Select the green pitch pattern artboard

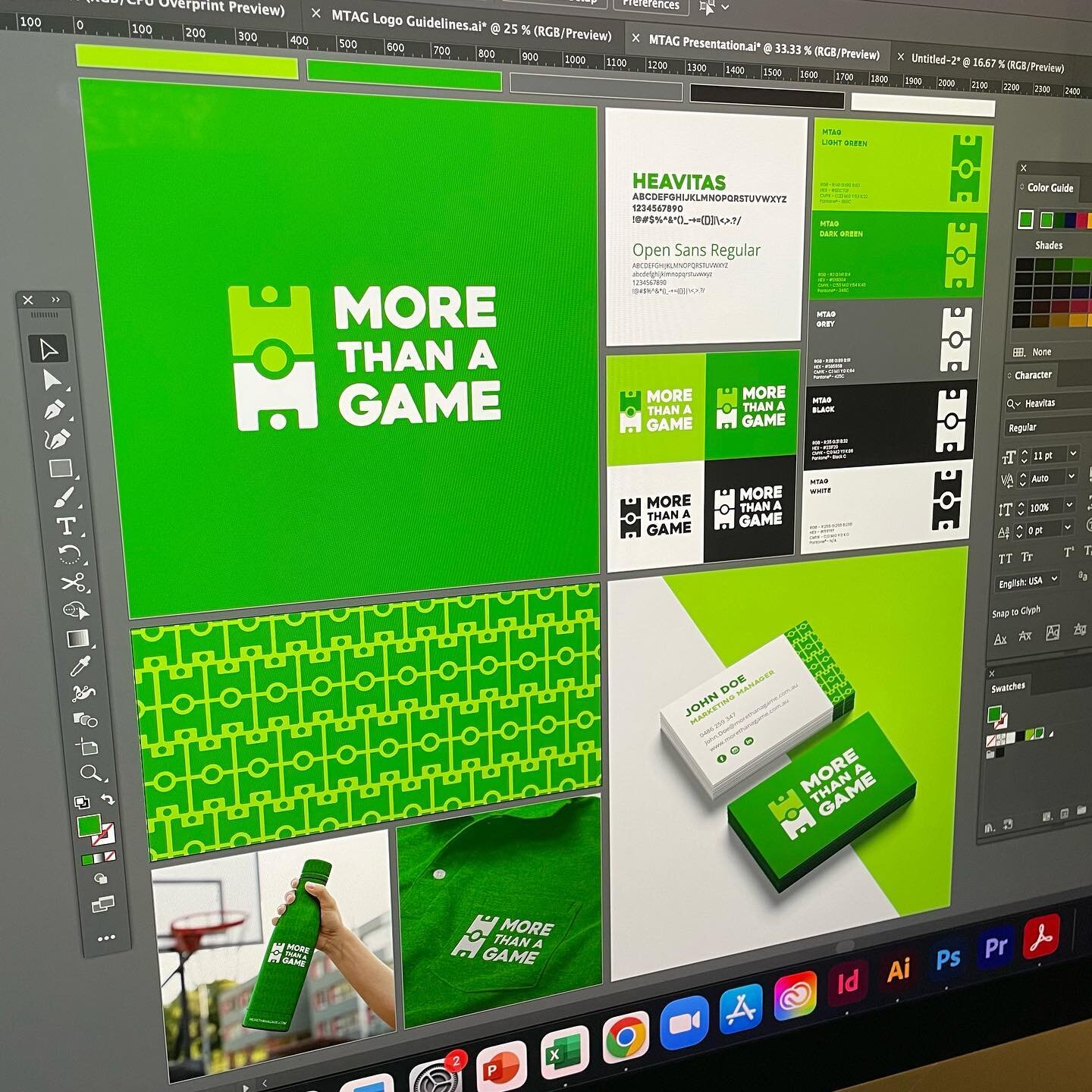[x=366, y=720]
